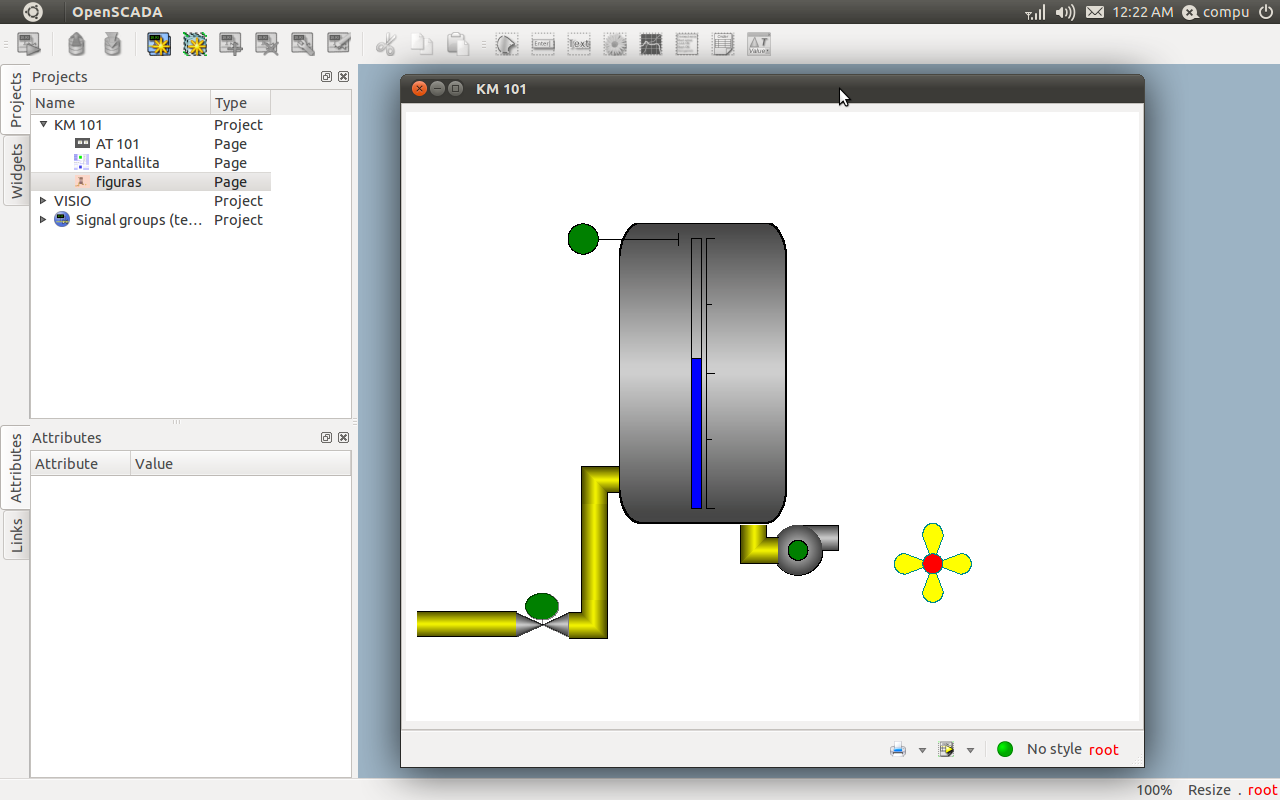Click the red root user label in KM 101

tap(1103, 749)
